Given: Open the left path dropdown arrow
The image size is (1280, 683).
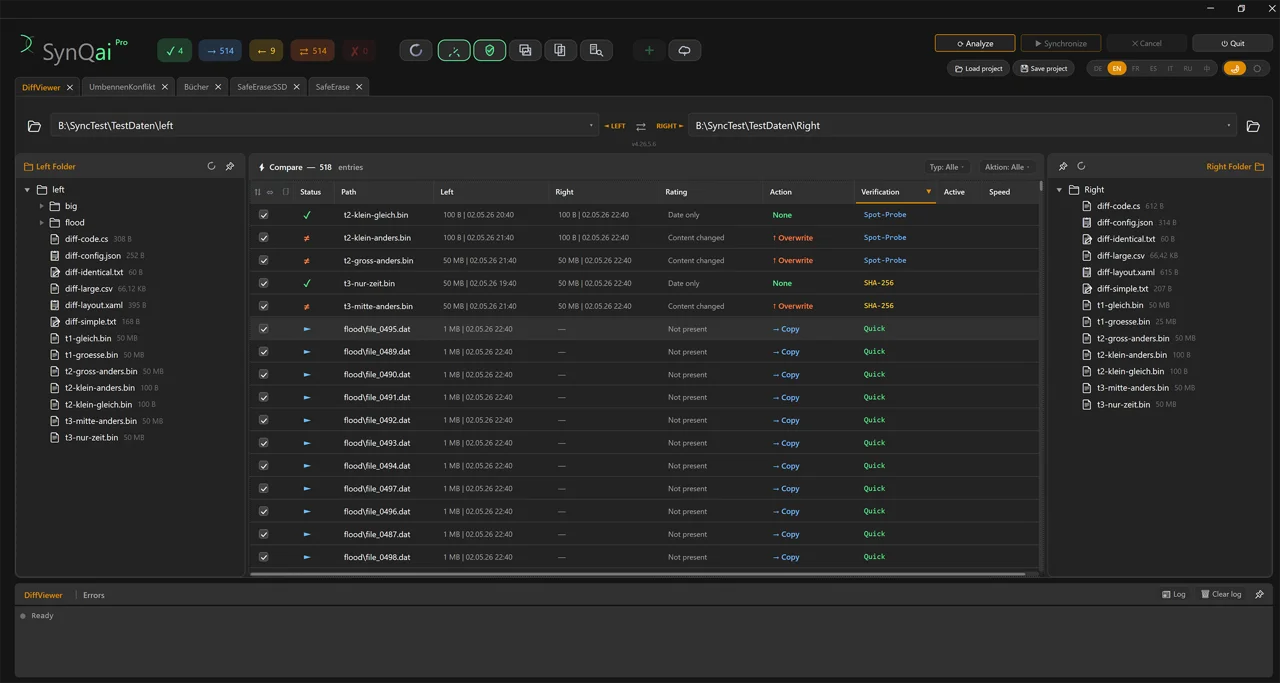Looking at the screenshot, I should coord(592,126).
